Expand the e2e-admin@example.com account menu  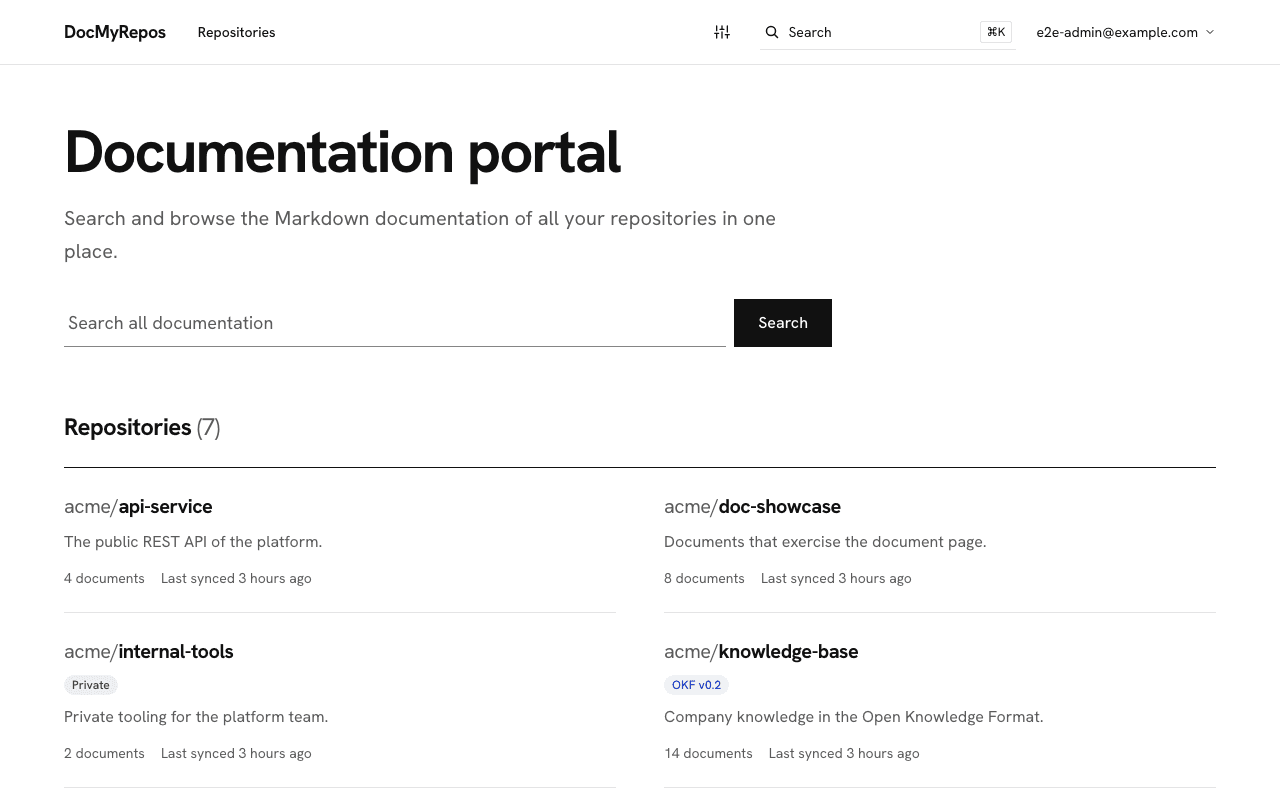tap(1126, 32)
